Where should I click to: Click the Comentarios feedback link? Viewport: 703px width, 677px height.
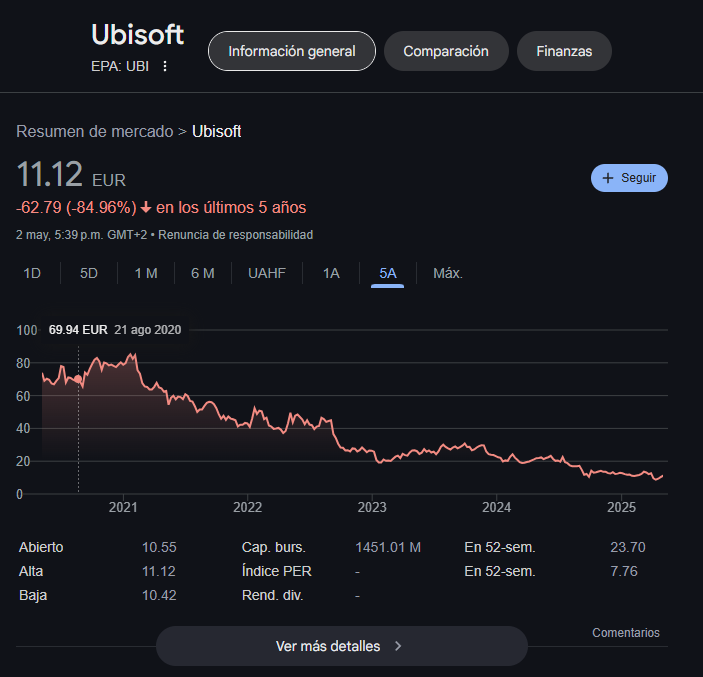click(626, 633)
